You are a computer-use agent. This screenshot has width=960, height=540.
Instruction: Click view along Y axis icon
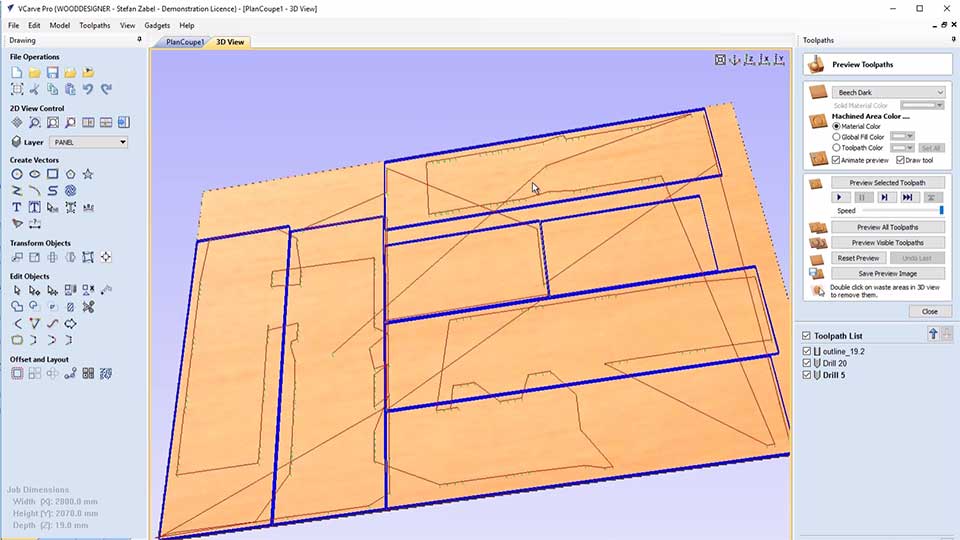779,59
